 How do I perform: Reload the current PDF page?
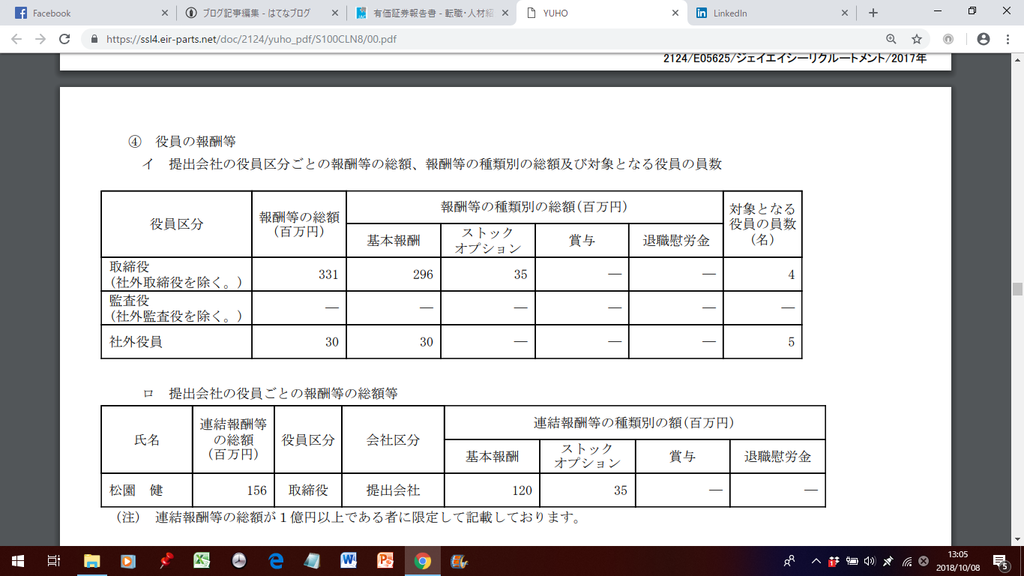(x=65, y=39)
